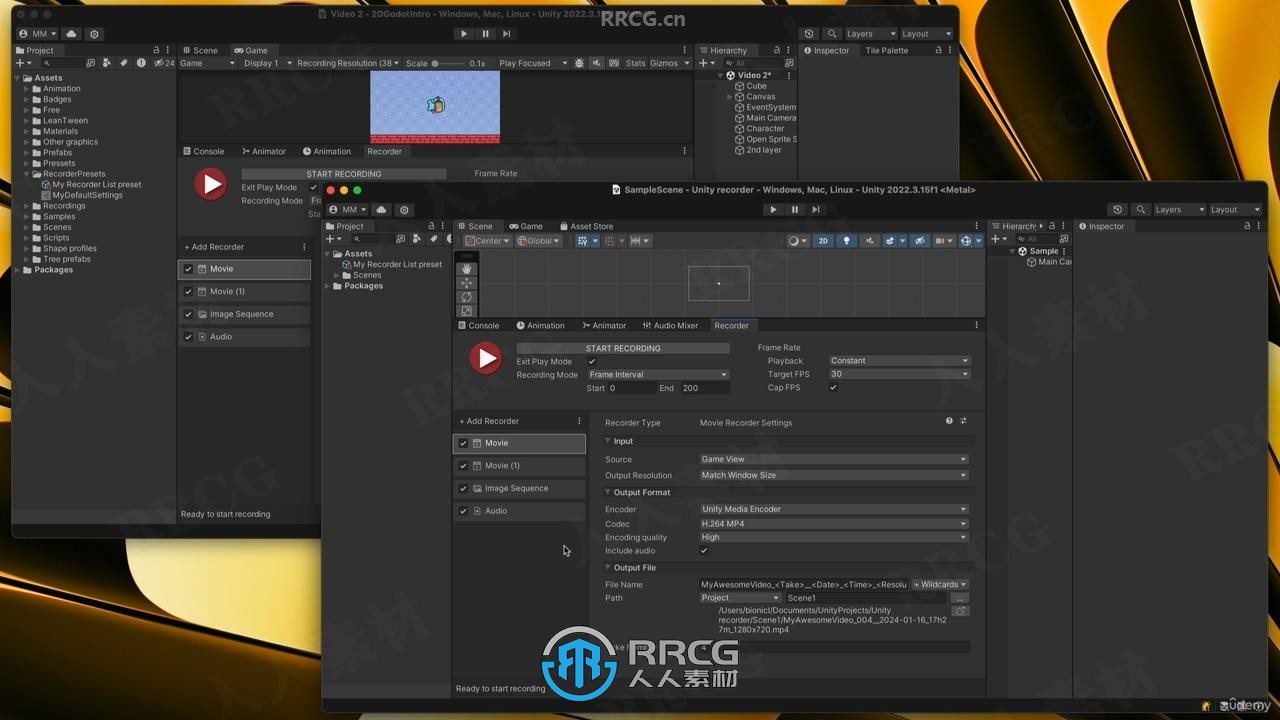This screenshot has width=1280, height=720.
Task: Open Undo History icon in front window
Action: coord(1118,210)
